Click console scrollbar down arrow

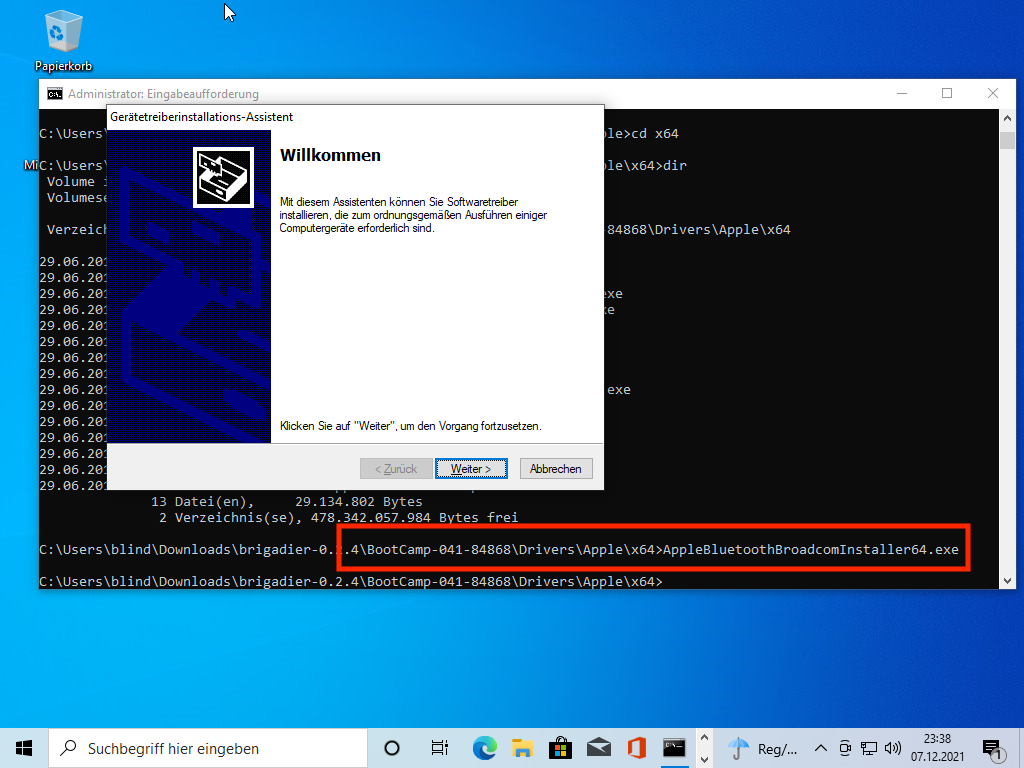(x=1007, y=581)
